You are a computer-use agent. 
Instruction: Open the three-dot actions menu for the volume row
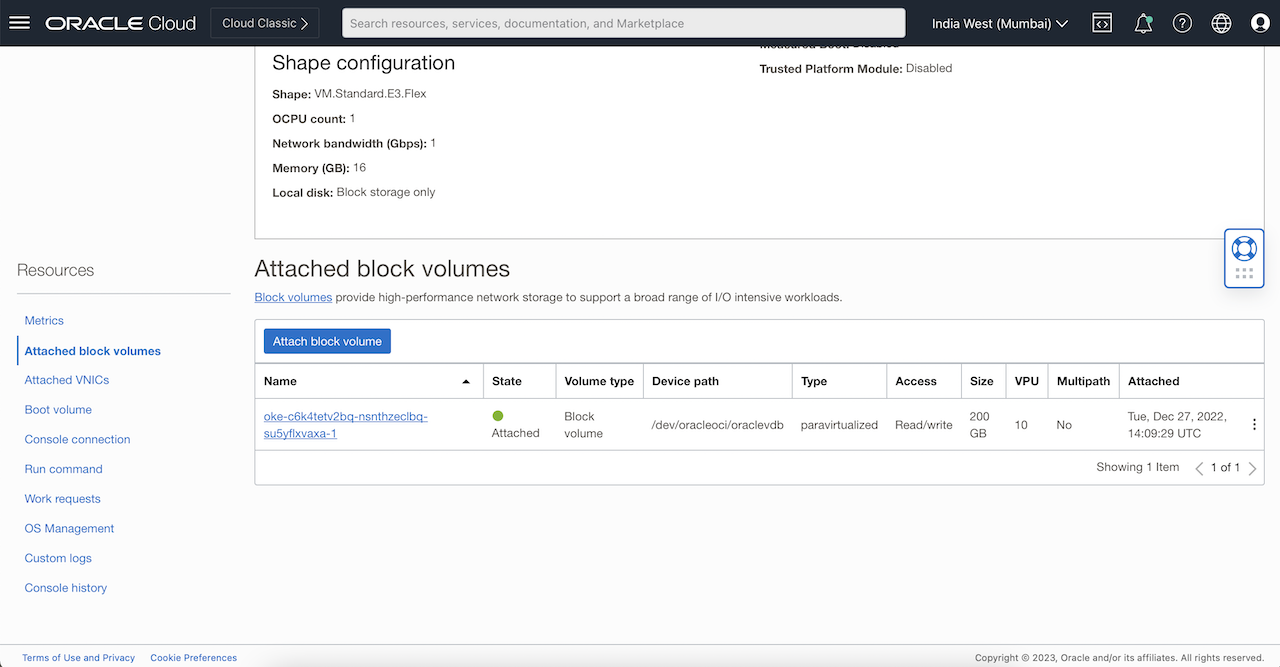1254,425
